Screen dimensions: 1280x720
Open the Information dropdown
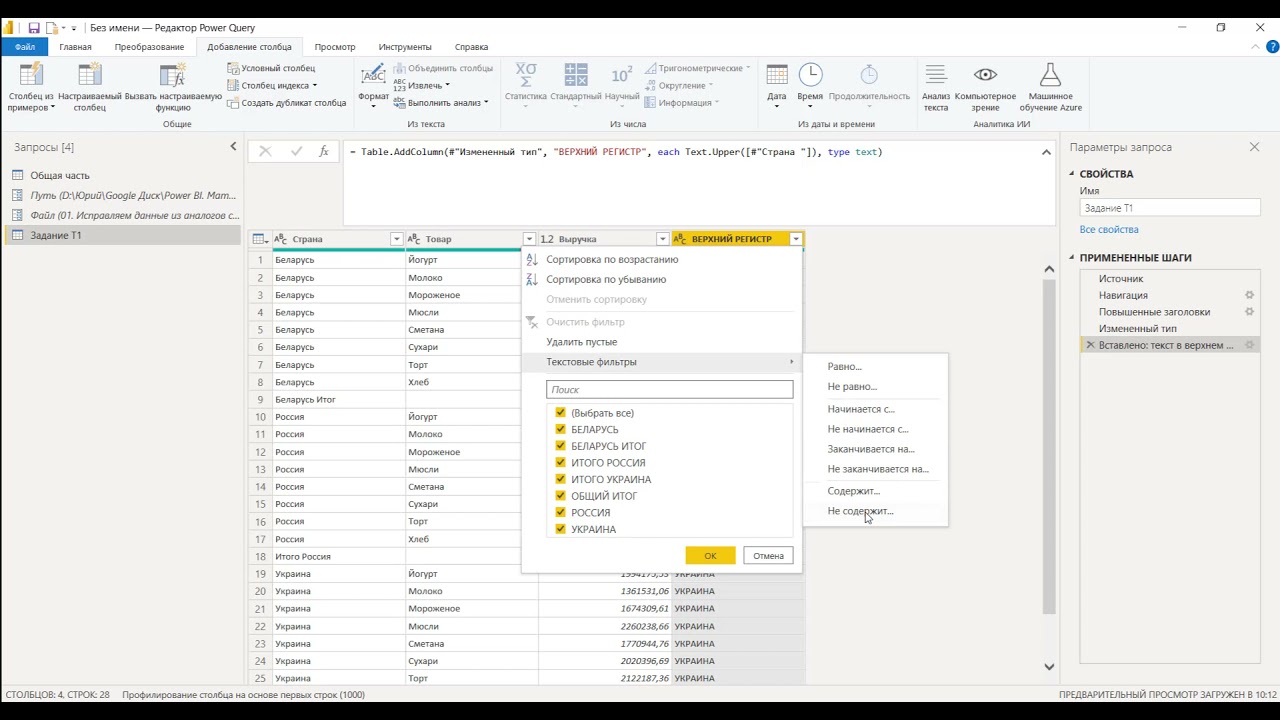coord(682,103)
